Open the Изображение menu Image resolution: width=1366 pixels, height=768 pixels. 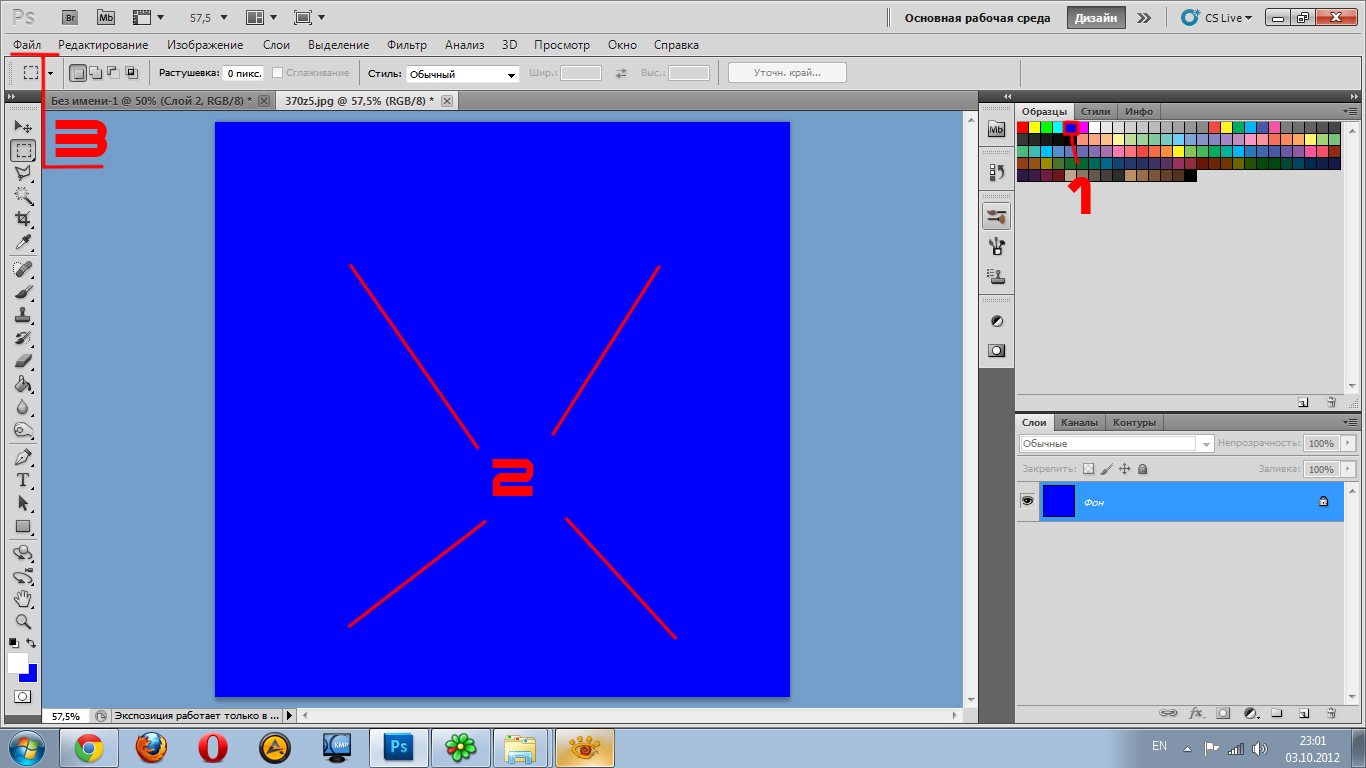point(205,45)
